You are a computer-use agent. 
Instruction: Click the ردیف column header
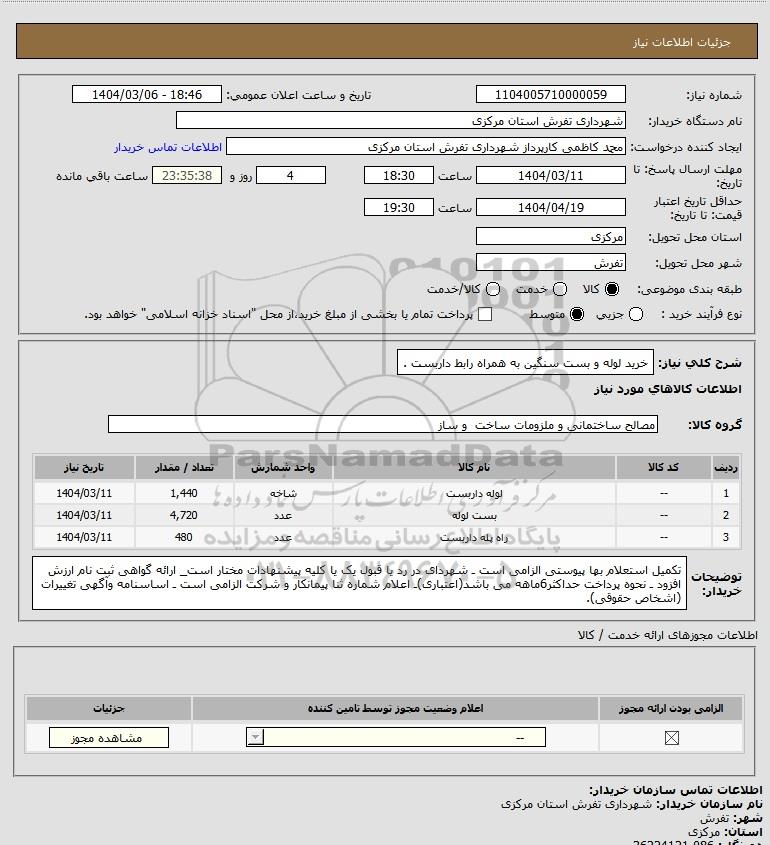click(726, 468)
